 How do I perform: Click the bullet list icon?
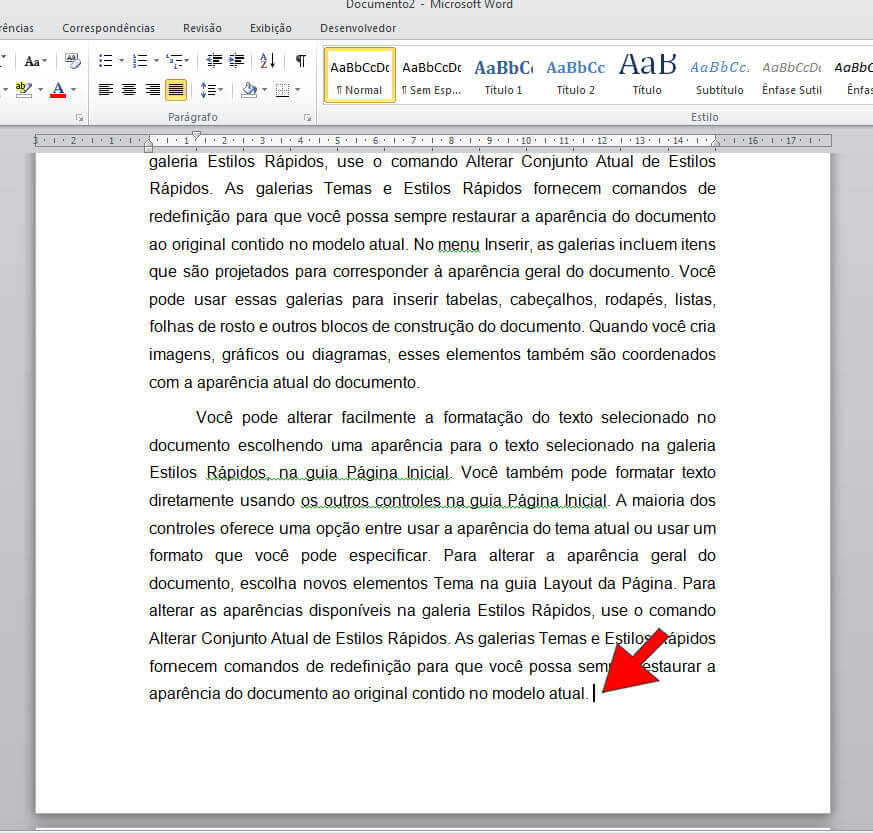coord(105,61)
